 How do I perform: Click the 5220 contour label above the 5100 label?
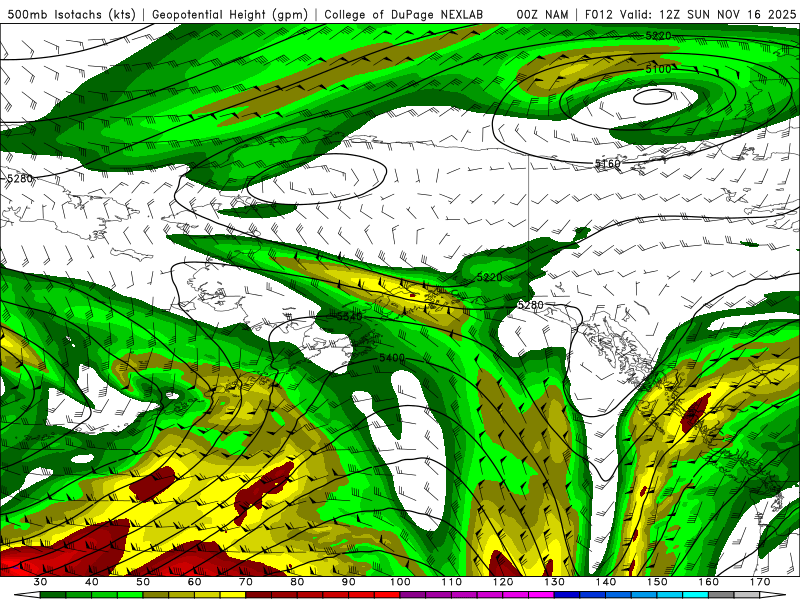(x=658, y=36)
